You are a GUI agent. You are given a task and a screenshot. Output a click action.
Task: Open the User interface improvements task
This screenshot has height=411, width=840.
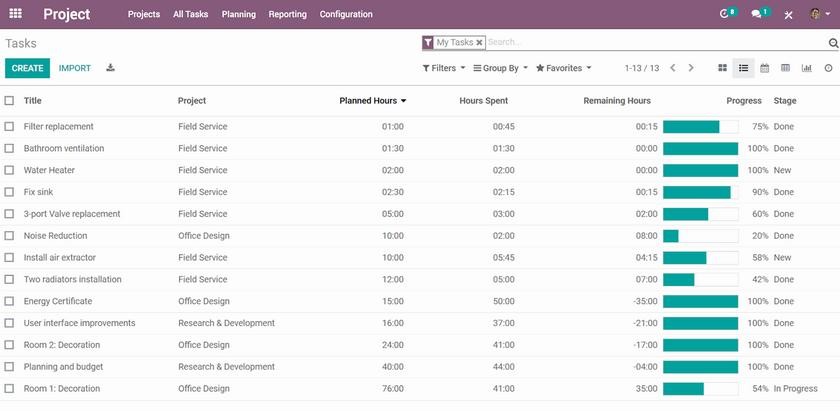pos(79,323)
